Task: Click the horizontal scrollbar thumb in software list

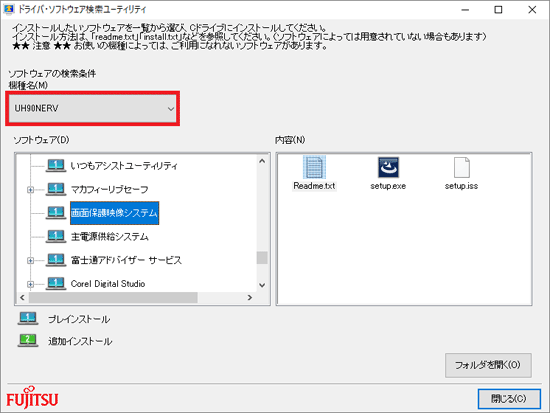Action: pos(113,298)
